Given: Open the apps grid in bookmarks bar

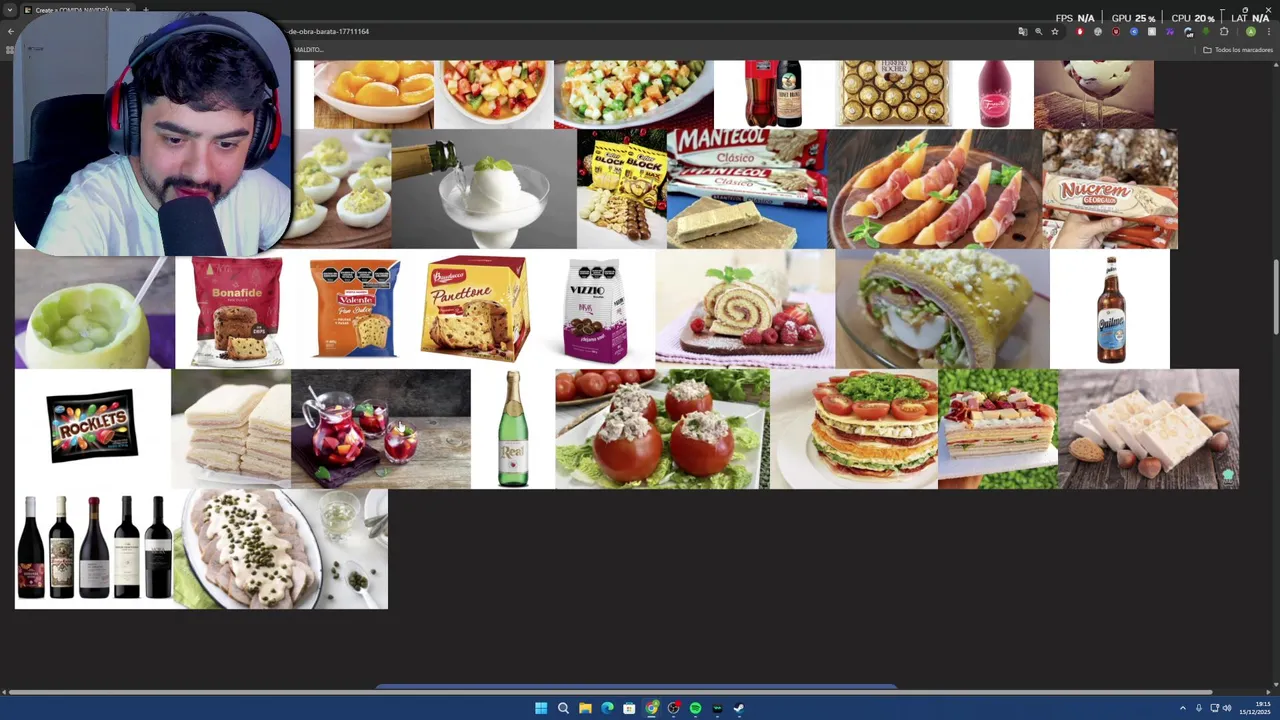Looking at the screenshot, I should (10, 50).
